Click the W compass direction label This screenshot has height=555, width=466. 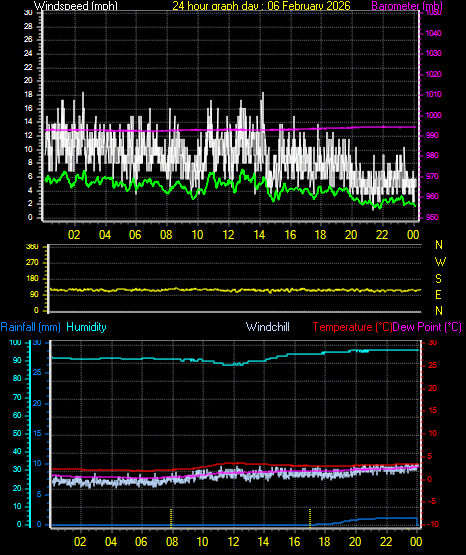click(440, 262)
